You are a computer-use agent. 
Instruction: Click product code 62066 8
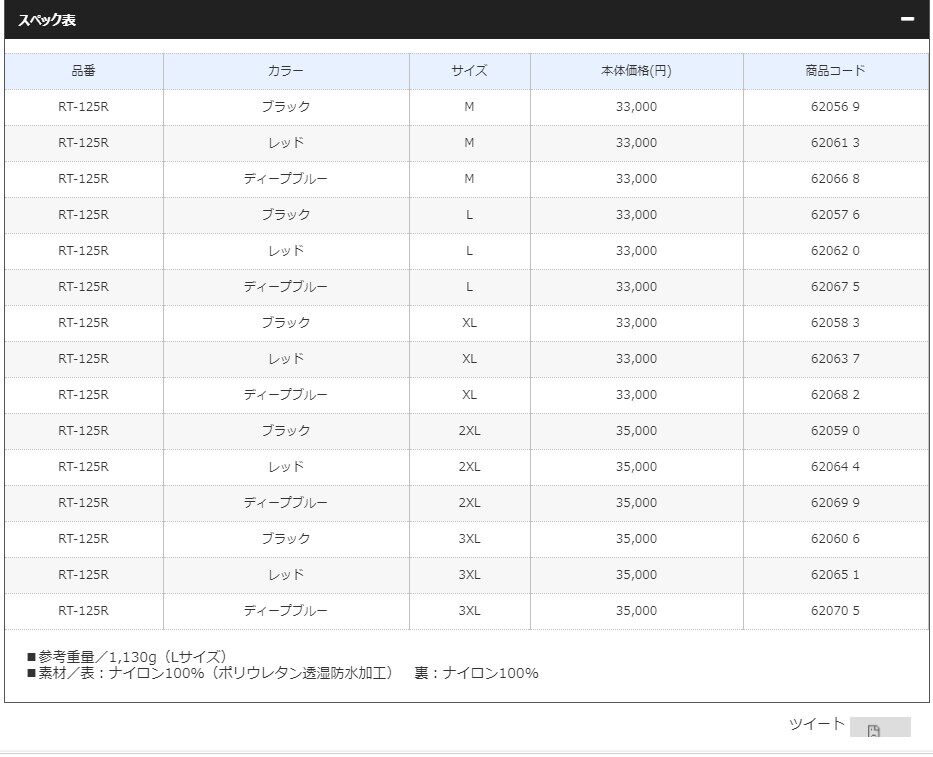coord(835,179)
